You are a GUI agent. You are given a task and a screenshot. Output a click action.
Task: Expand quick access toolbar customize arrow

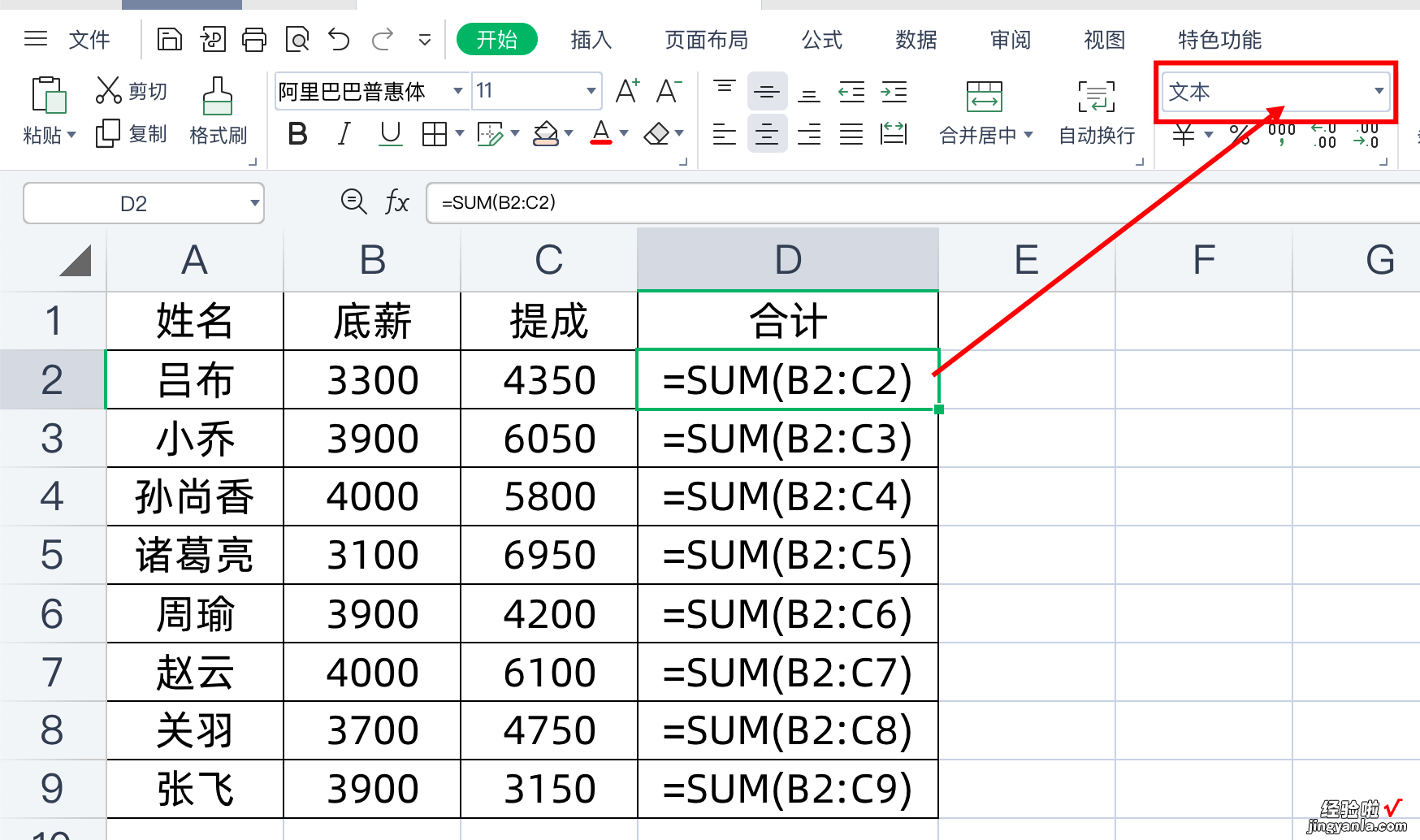[x=424, y=39]
